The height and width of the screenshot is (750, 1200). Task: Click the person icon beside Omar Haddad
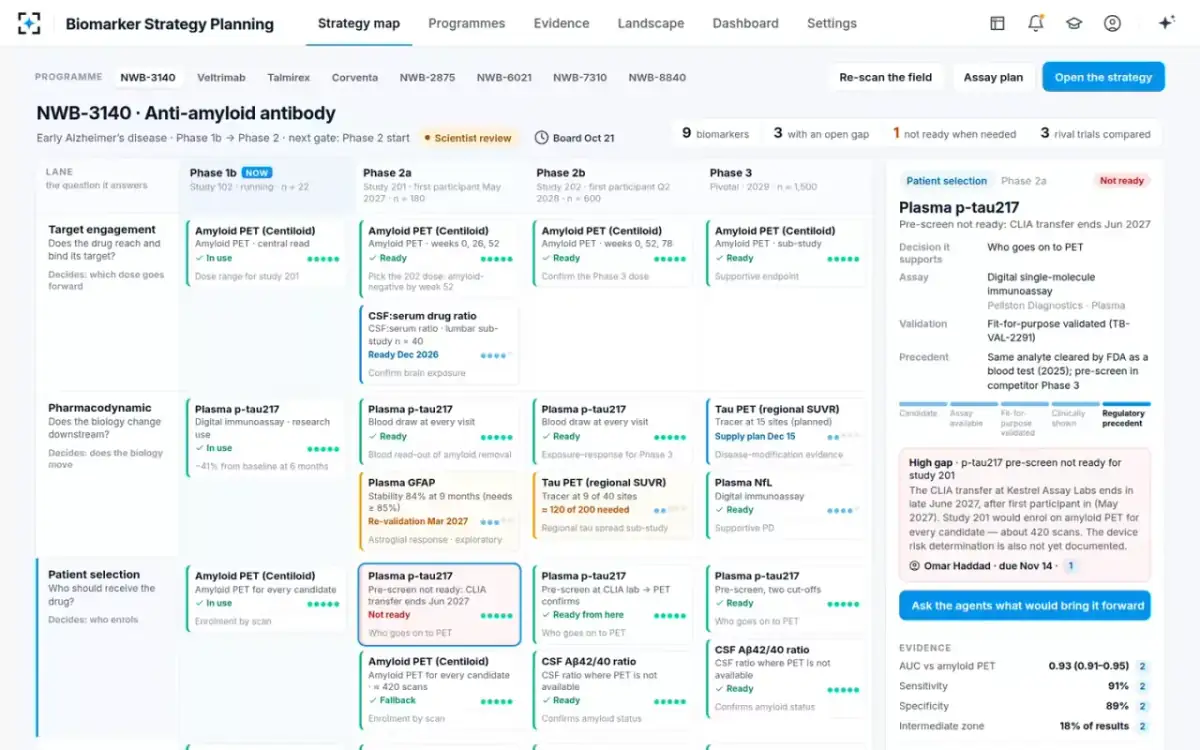[x=914, y=566]
